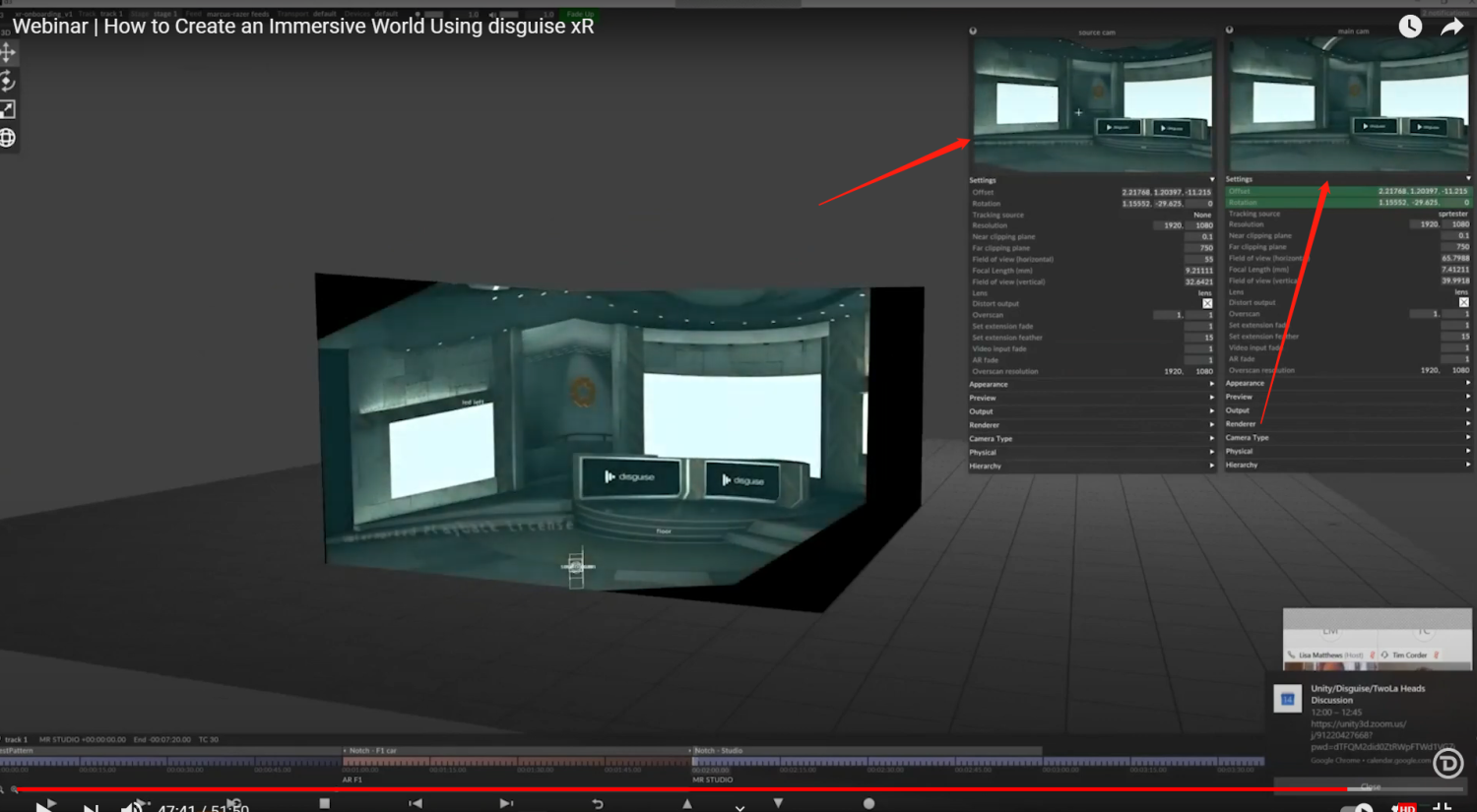Click the globe world-space icon

[7, 138]
